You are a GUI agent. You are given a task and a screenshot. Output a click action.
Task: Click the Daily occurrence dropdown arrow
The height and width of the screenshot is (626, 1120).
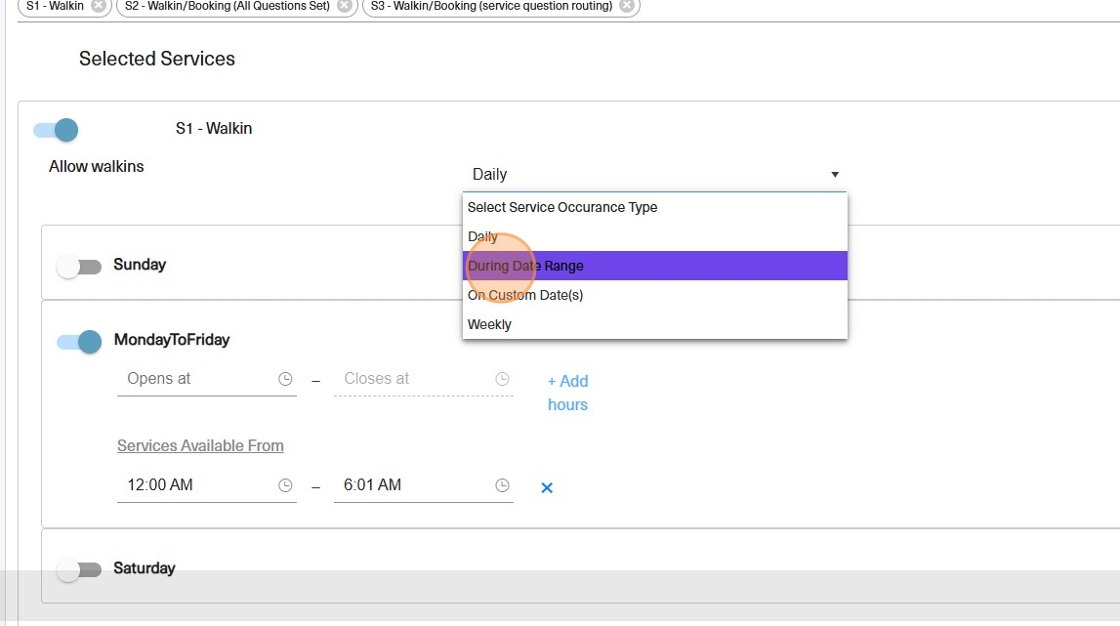[835, 175]
